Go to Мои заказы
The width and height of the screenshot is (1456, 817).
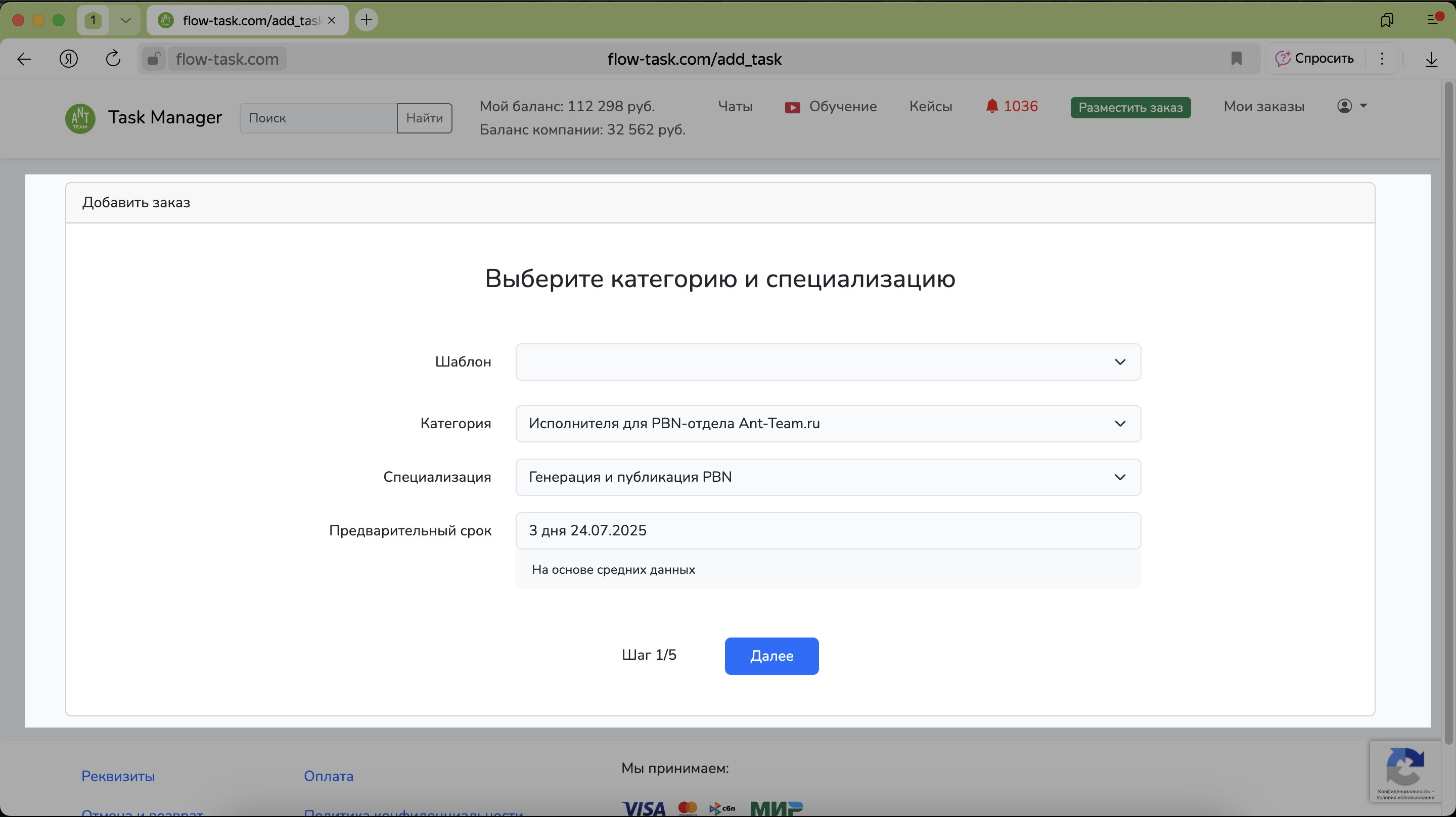pyautogui.click(x=1263, y=106)
